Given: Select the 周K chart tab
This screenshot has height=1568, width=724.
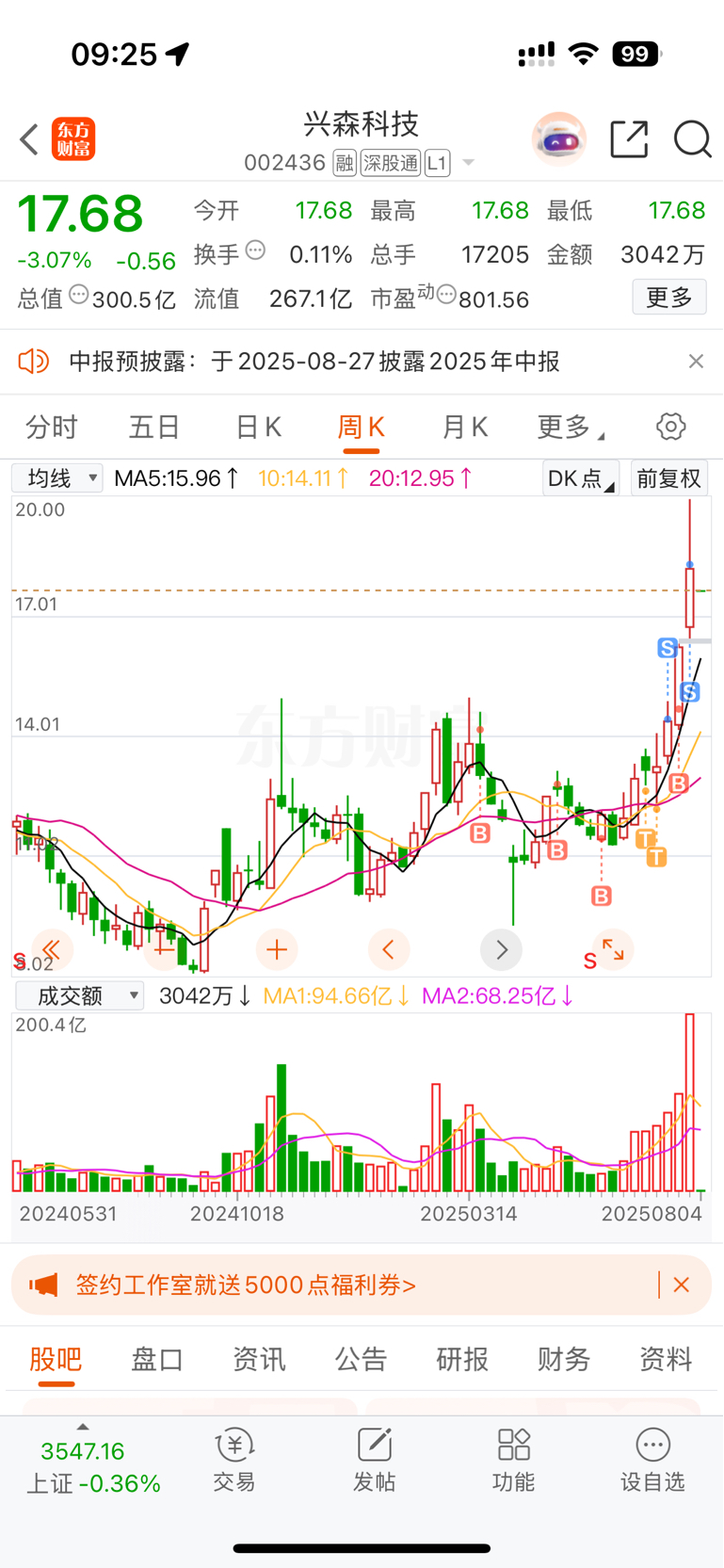Looking at the screenshot, I should [361, 428].
